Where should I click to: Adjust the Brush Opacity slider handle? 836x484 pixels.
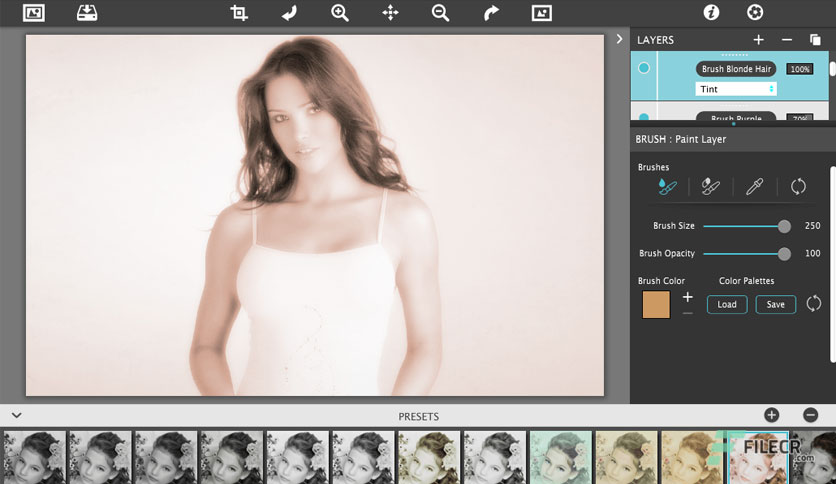[784, 254]
